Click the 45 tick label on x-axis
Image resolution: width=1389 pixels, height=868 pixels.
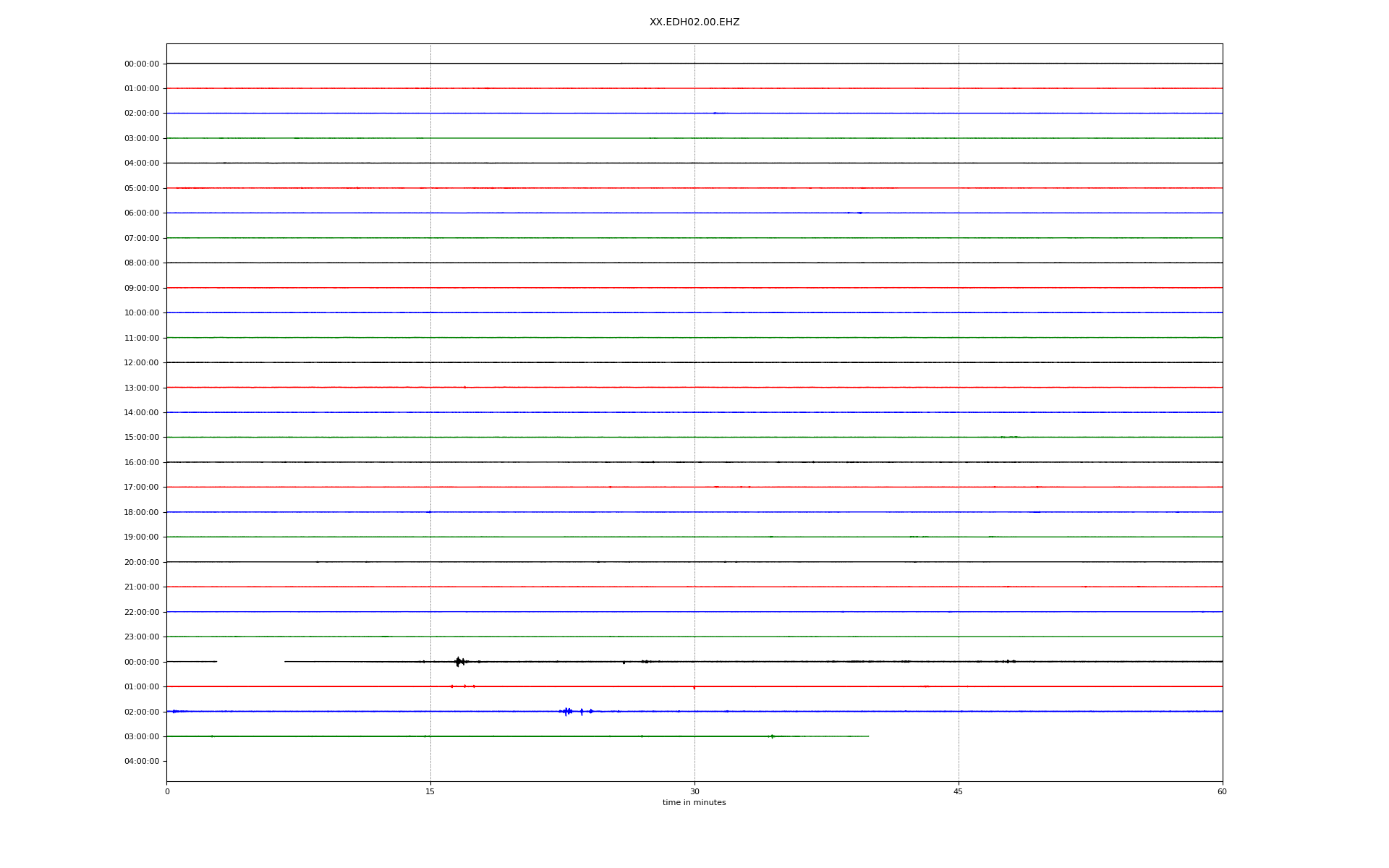[958, 791]
